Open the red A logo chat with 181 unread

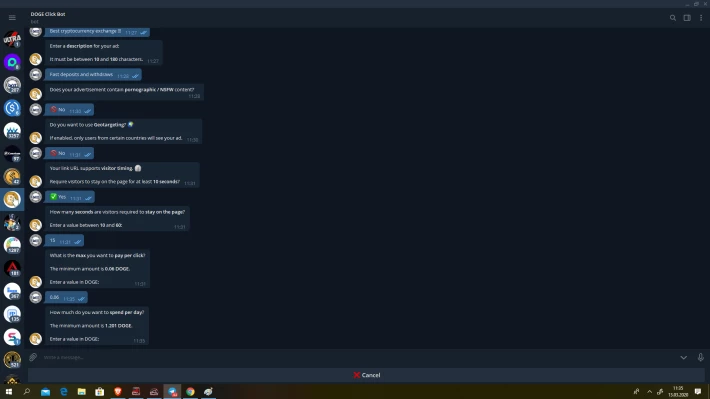[12, 268]
